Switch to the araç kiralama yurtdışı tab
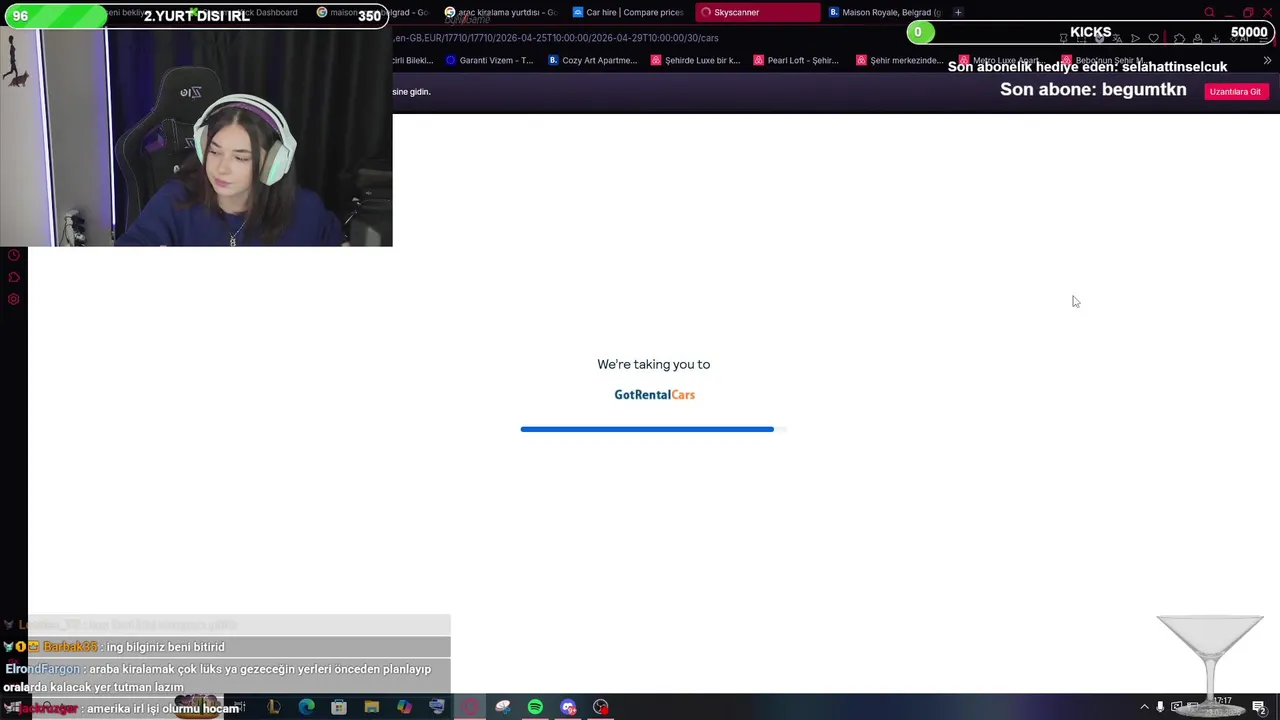 point(502,12)
